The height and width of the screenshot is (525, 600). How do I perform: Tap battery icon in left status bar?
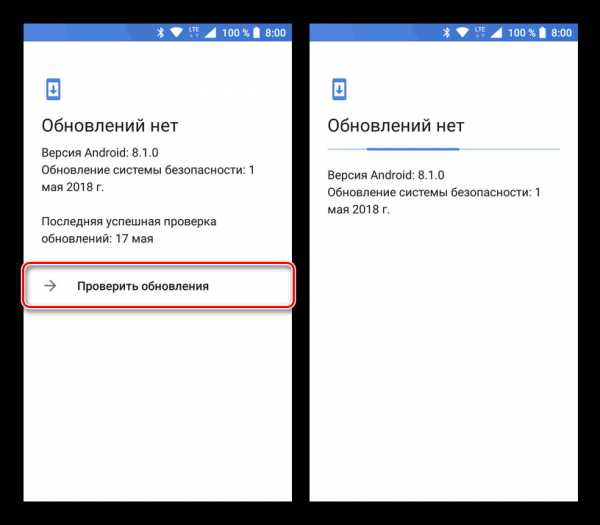[256, 33]
